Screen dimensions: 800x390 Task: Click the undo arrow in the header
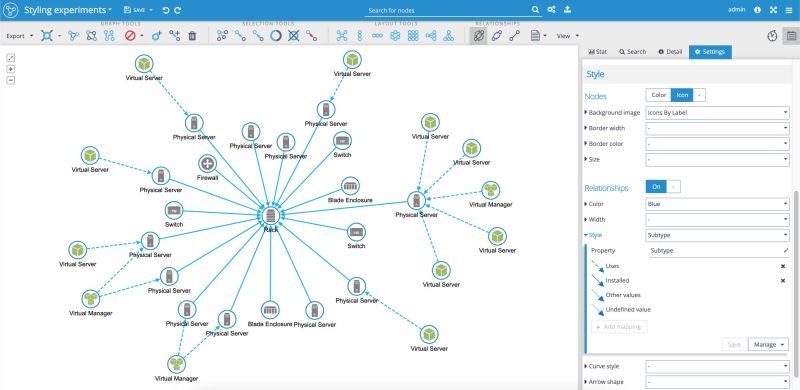coord(165,10)
